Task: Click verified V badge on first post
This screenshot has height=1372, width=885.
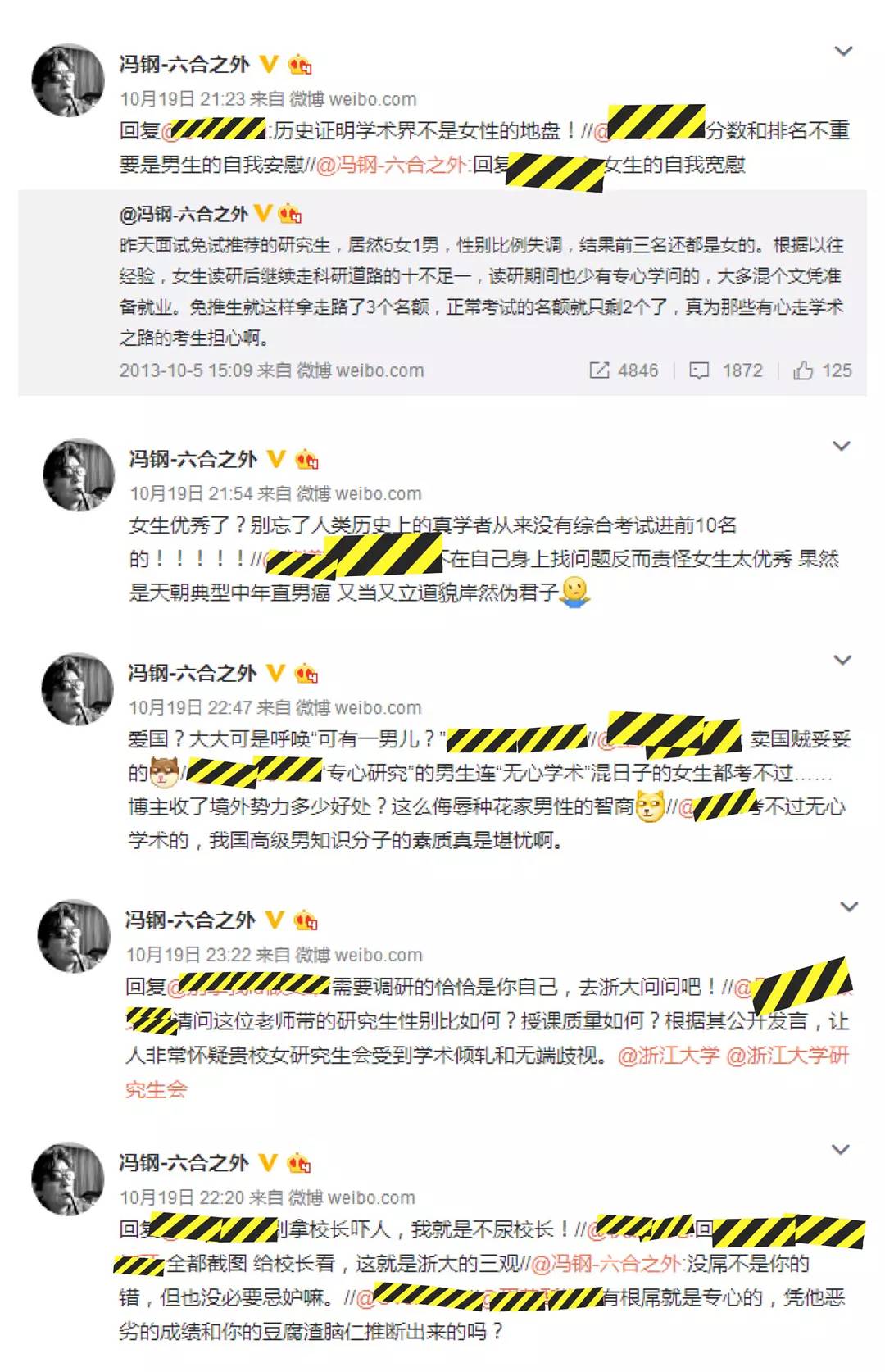Action: click(268, 63)
